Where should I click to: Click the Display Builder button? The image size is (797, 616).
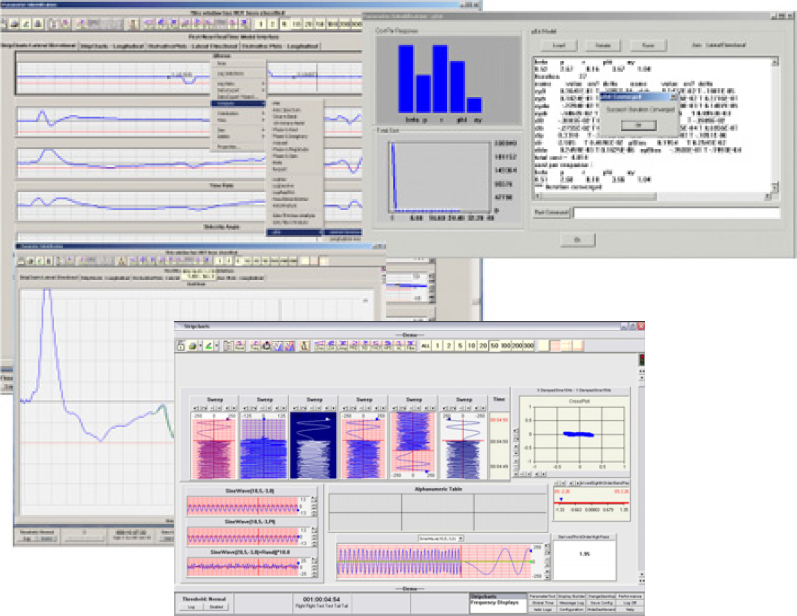[572, 596]
